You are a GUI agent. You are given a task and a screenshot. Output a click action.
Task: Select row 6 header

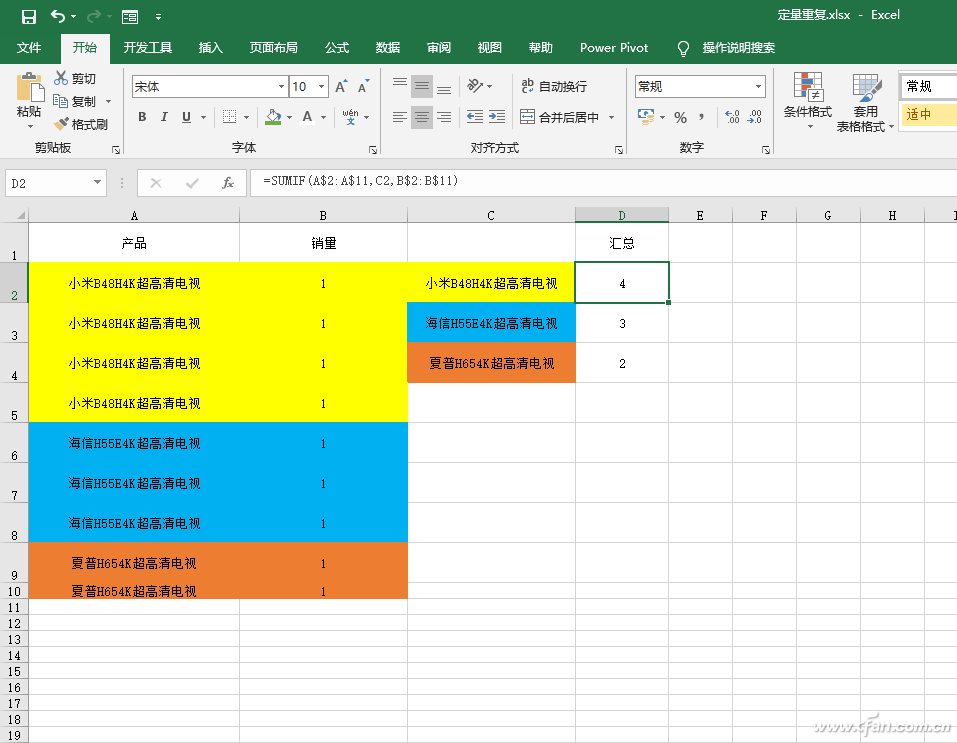[x=14, y=443]
